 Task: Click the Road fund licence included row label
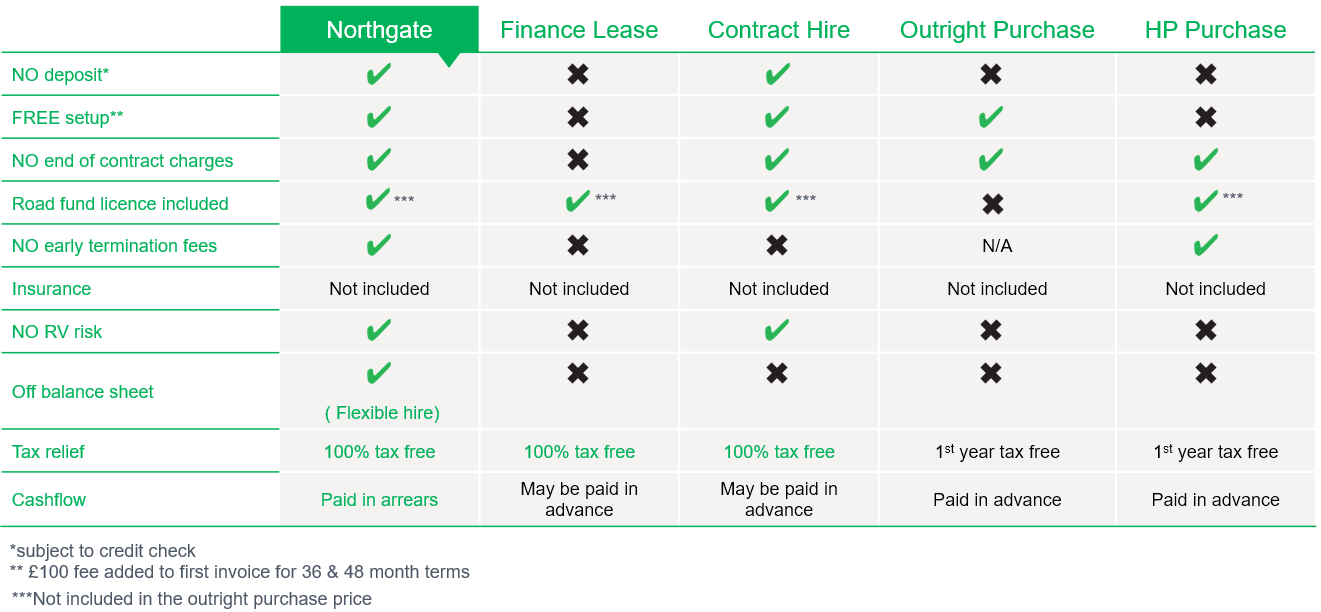(120, 204)
